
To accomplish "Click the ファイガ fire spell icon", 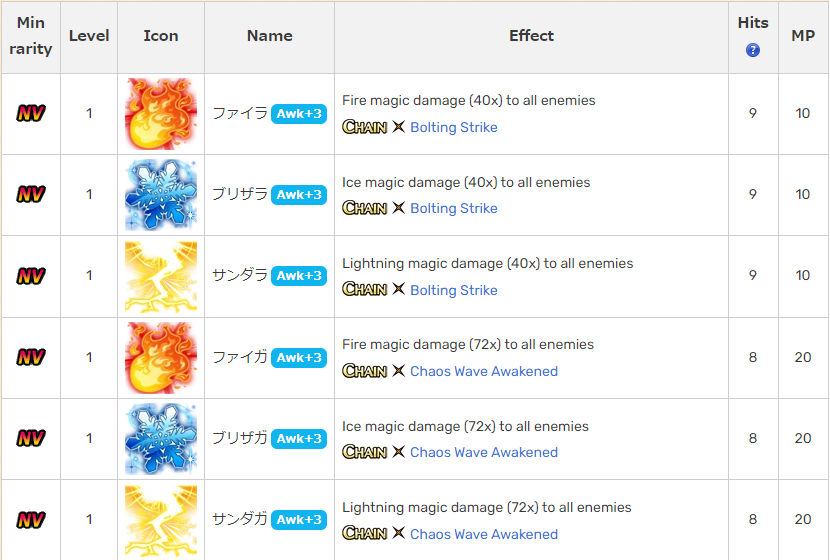I will (x=161, y=358).
